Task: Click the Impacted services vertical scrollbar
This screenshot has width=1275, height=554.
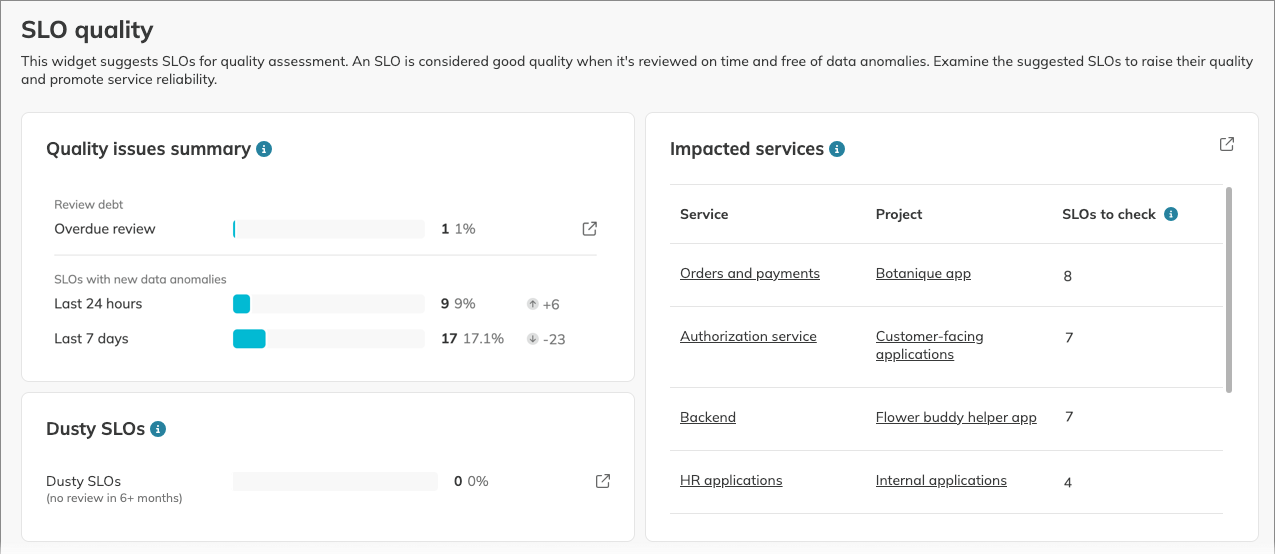Action: [x=1229, y=290]
